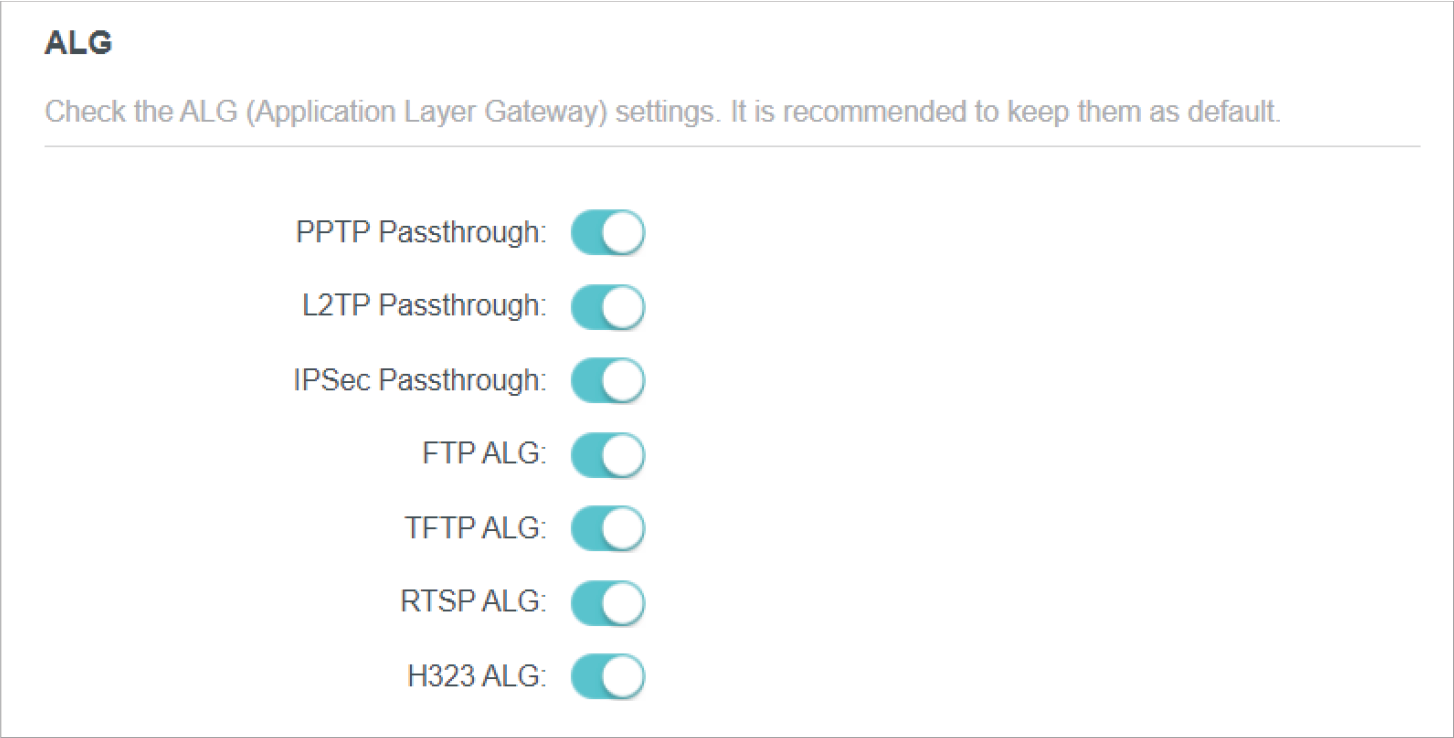The height and width of the screenshot is (738, 1454).
Task: Select the L2TP Passthrough label text
Action: point(424,307)
